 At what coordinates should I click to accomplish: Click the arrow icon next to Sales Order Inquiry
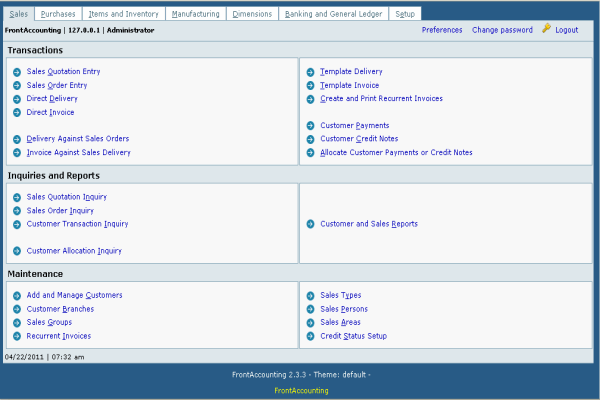[x=17, y=211]
